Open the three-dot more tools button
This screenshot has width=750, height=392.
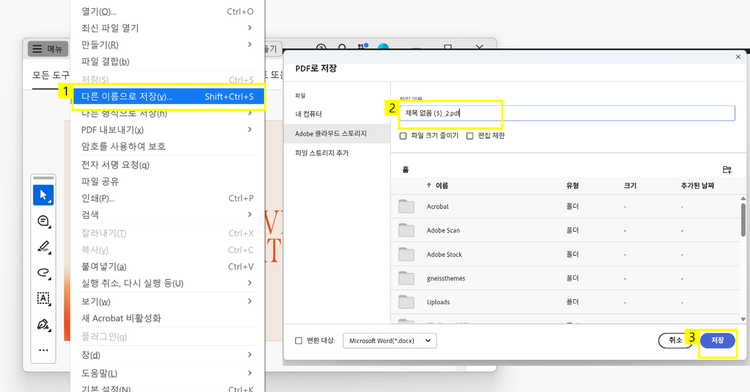coord(43,350)
